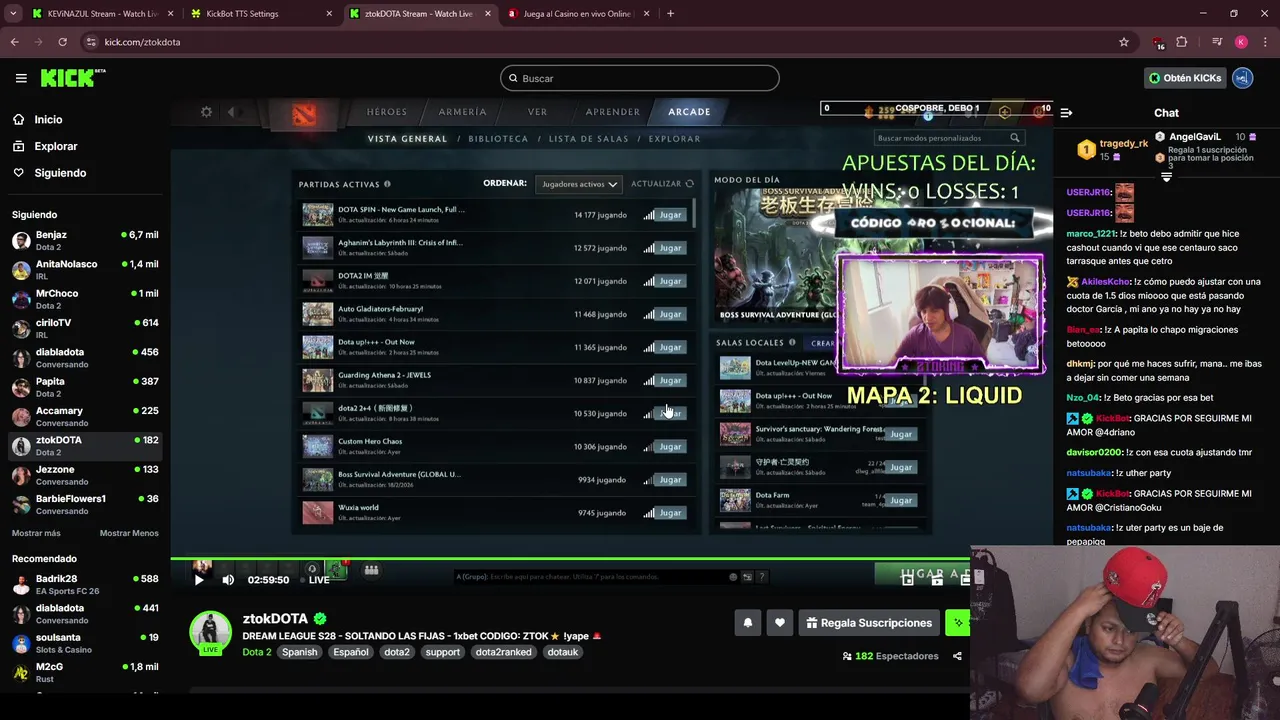The height and width of the screenshot is (720, 1280).
Task: Enable notifications with the bell icon
Action: coord(748,623)
